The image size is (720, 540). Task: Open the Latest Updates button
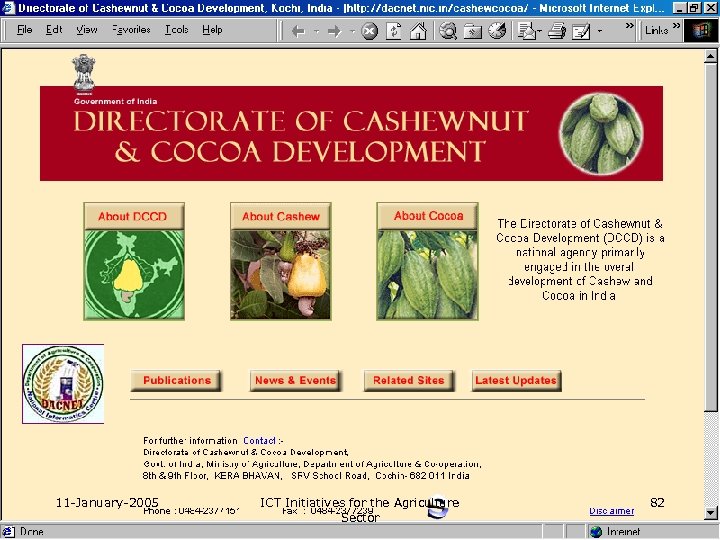[516, 381]
